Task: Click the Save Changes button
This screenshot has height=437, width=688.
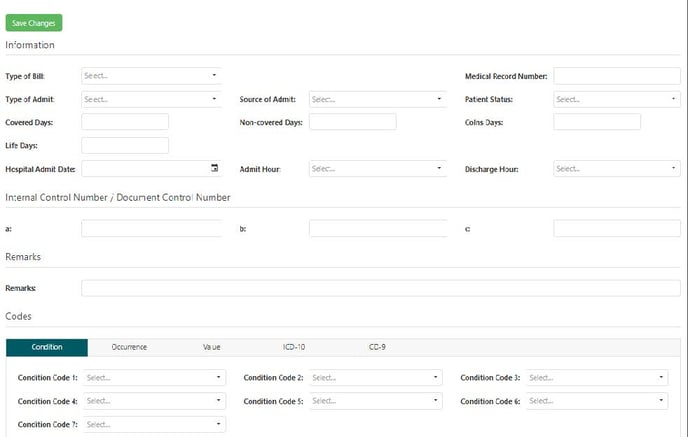Action: tap(34, 23)
